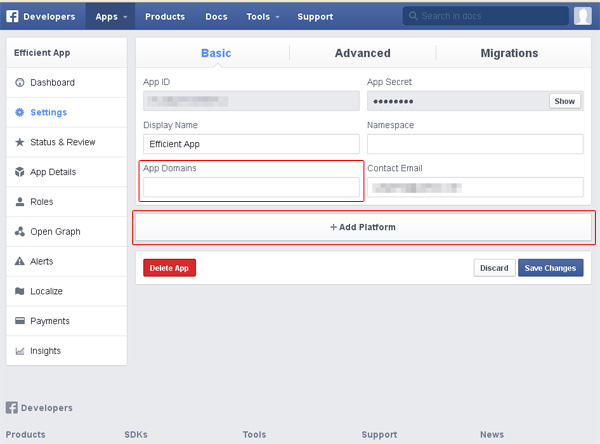The width and height of the screenshot is (600, 444).
Task: Open footer Tools link
Action: 254,434
